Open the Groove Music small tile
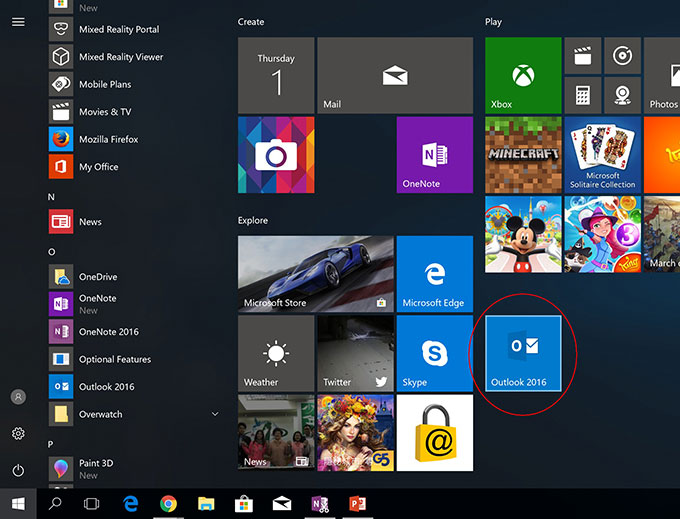 (623, 55)
